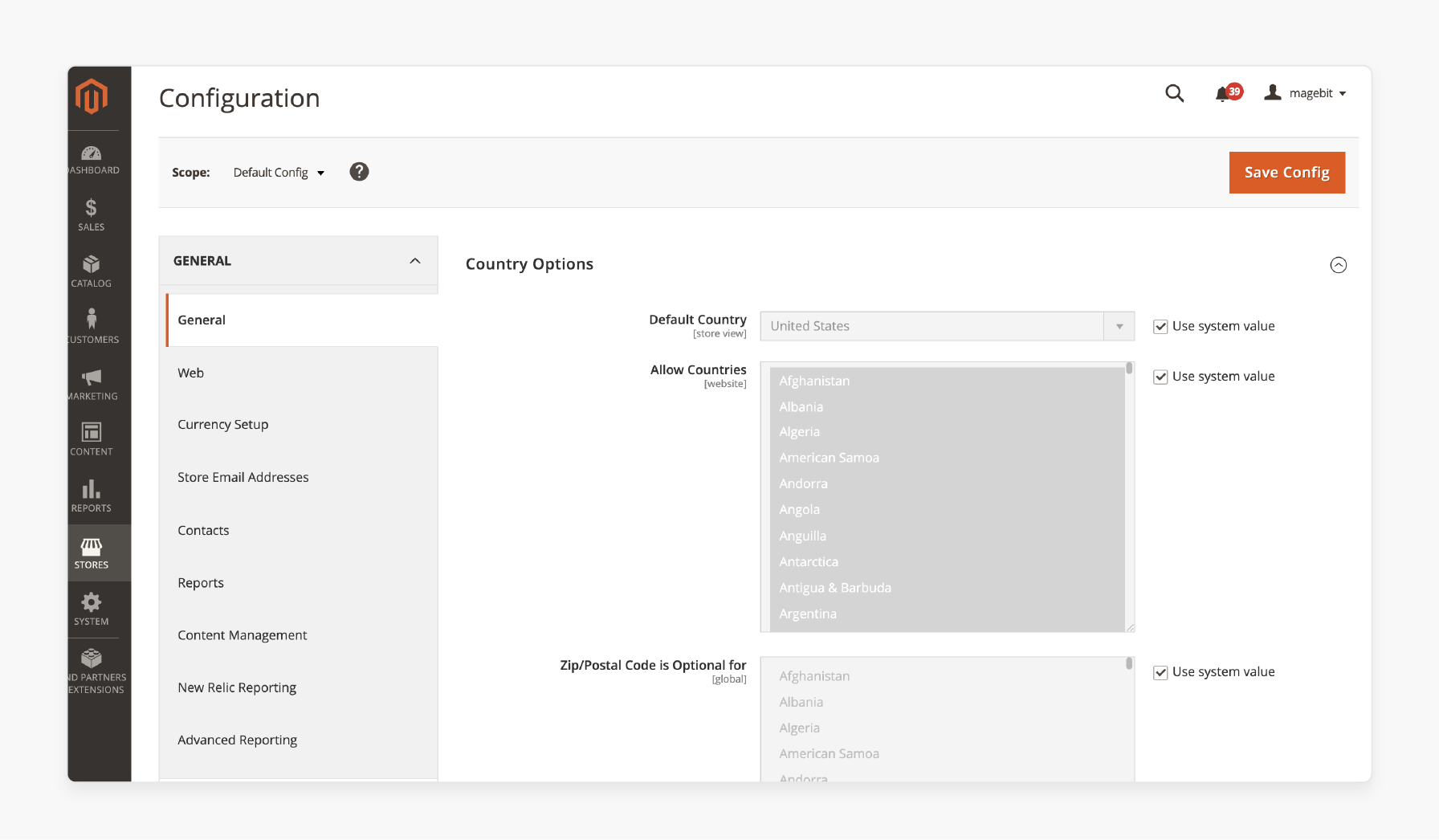Click the scope help question icon

coord(359,172)
